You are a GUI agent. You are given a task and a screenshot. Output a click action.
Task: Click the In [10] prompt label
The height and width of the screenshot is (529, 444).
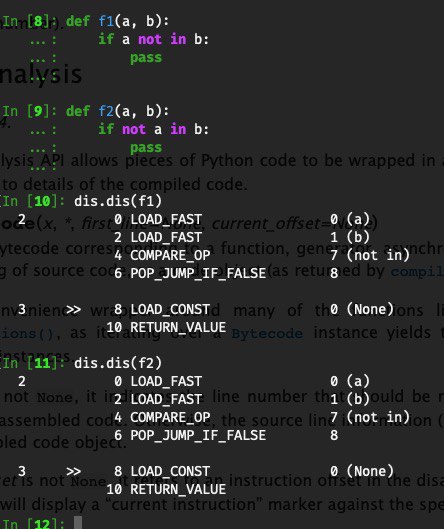click(x=33, y=201)
